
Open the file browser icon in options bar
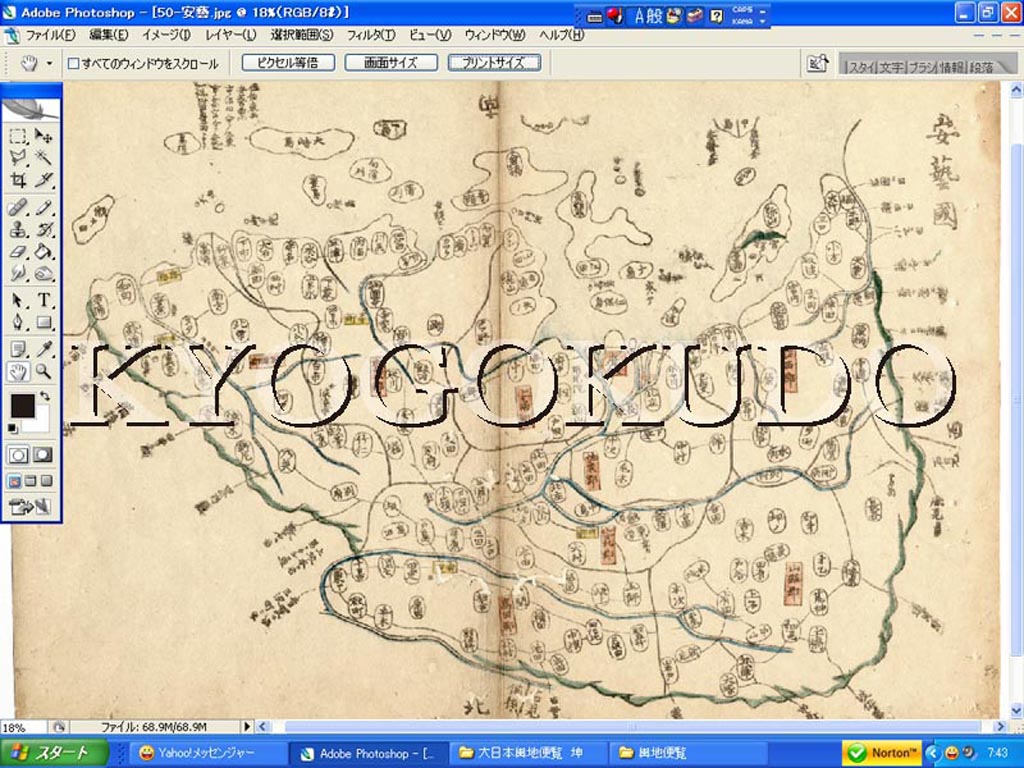(817, 63)
